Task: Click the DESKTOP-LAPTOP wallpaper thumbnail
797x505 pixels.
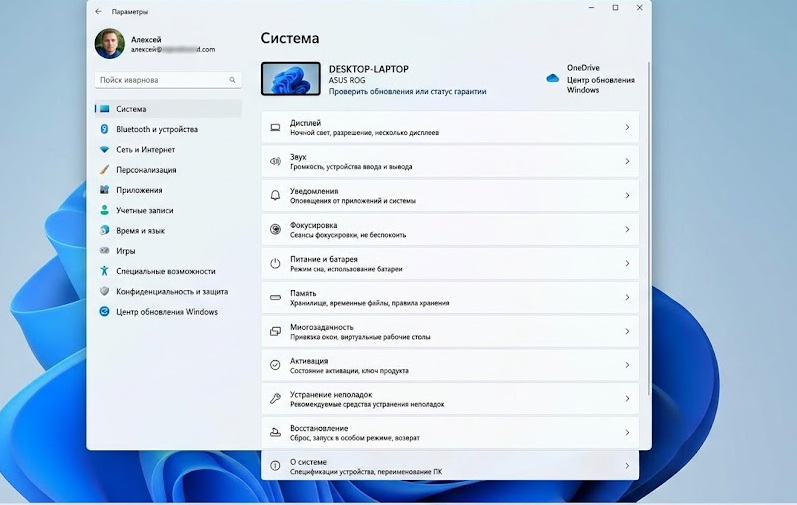Action: pyautogui.click(x=291, y=78)
